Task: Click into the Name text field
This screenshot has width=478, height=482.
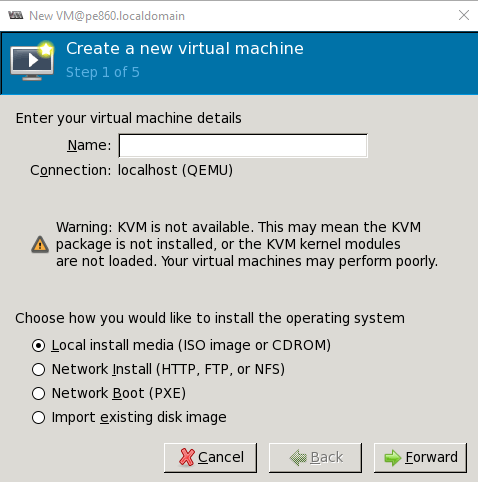Action: click(x=243, y=146)
